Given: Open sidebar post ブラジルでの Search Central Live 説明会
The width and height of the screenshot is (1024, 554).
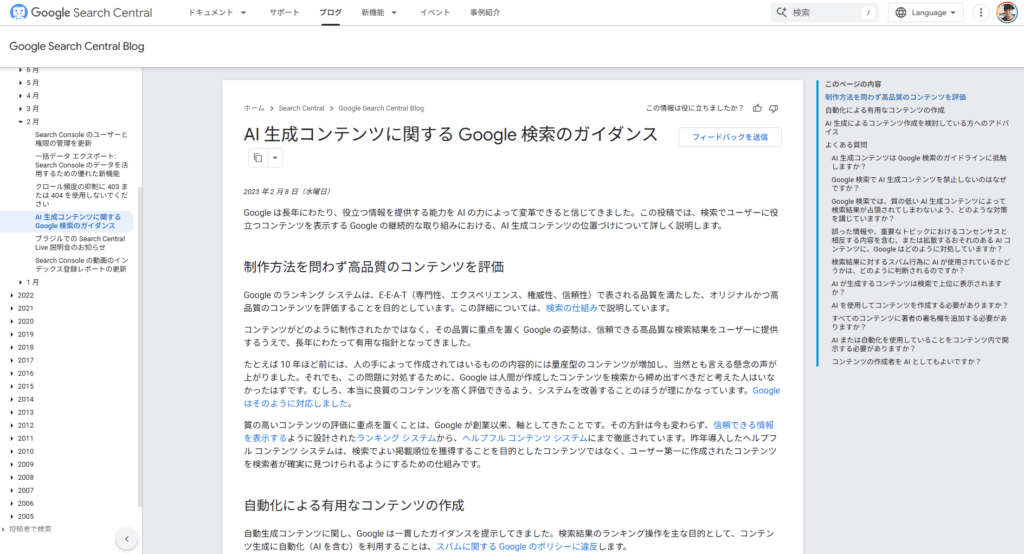Looking at the screenshot, I should tap(80, 243).
